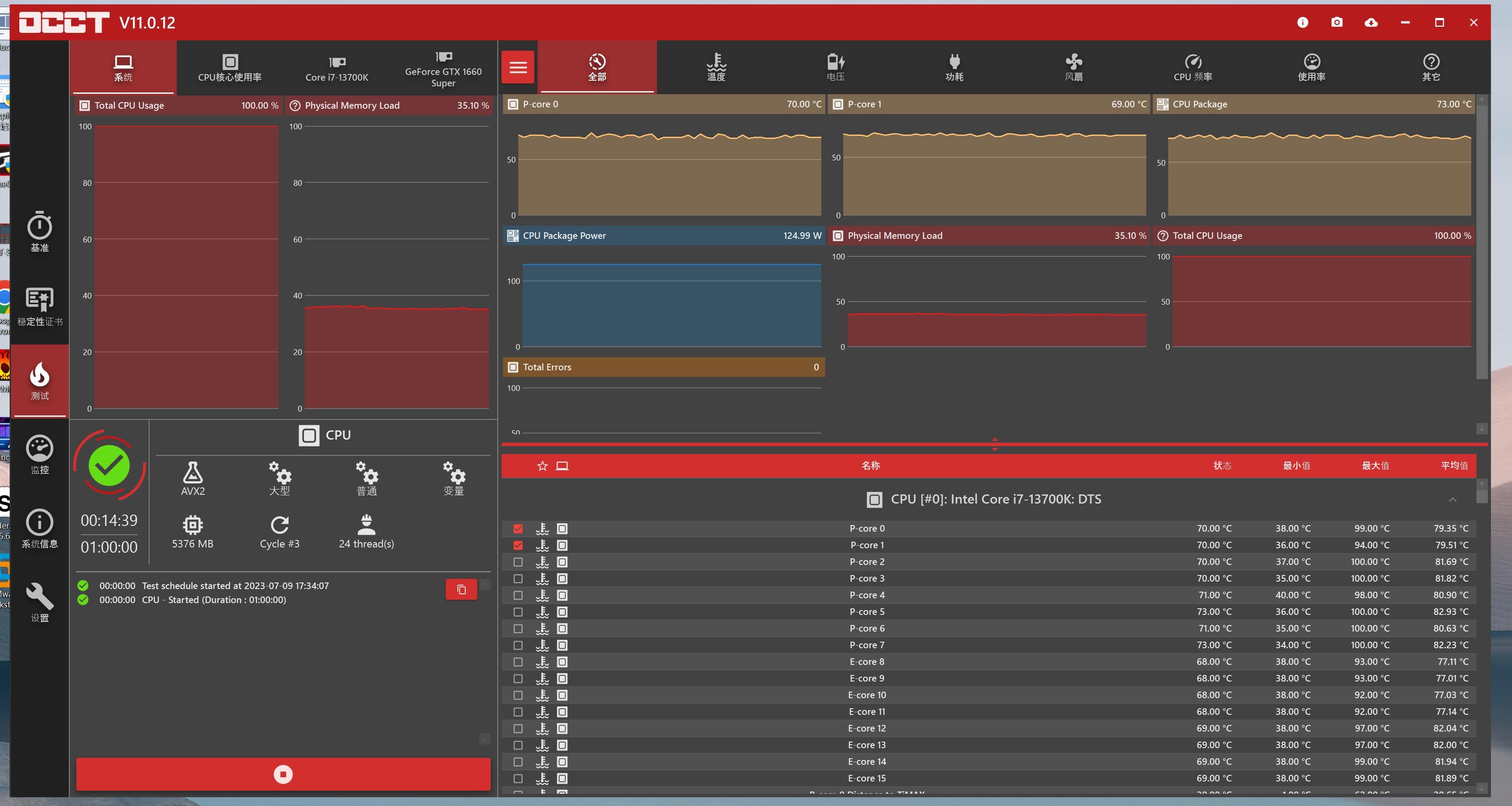Click the 24 thread(s) setting

[366, 532]
